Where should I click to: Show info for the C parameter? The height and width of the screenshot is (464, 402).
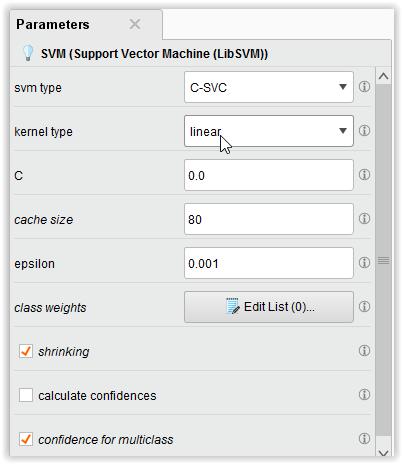(x=364, y=174)
